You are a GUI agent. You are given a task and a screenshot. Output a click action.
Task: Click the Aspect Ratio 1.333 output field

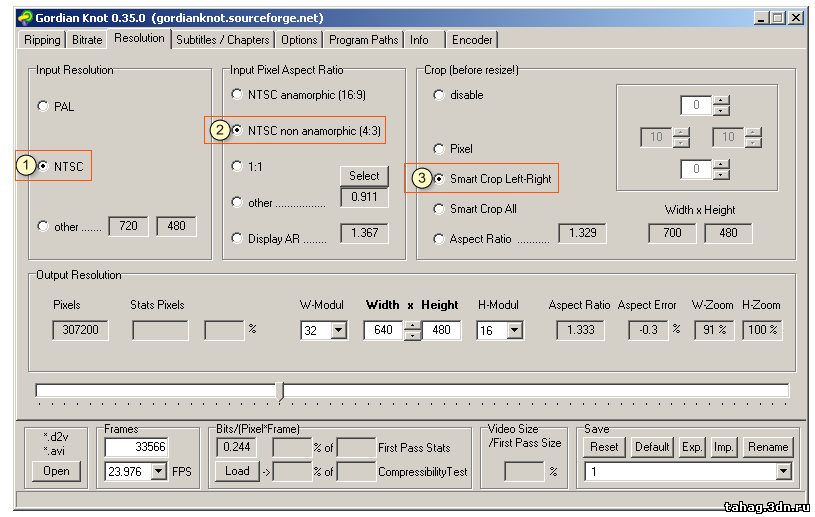click(581, 330)
